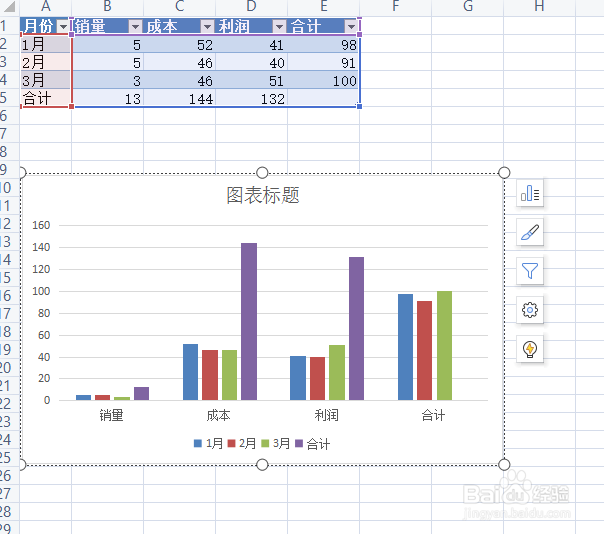The width and height of the screenshot is (604, 534).
Task: Click the 销量 axis category label
Action: [x=111, y=415]
